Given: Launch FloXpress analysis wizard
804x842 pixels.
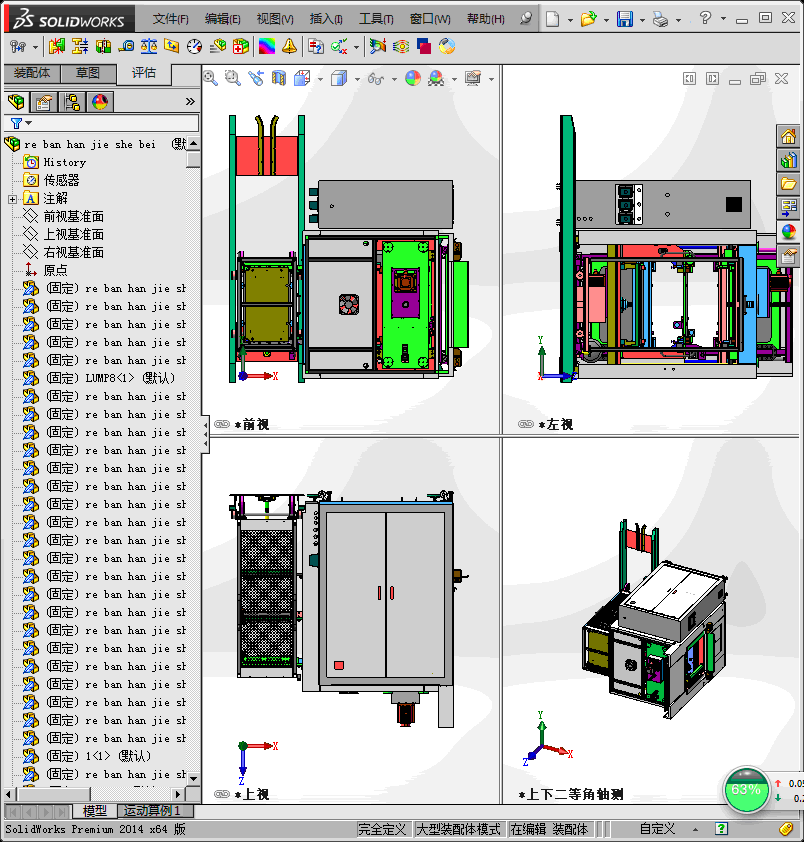Looking at the screenshot, I should (401, 47).
